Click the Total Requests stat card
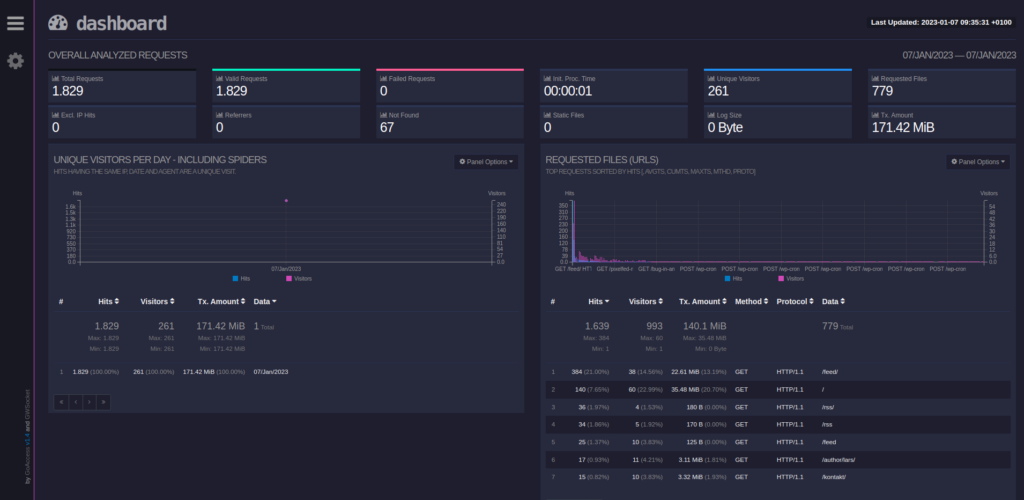This screenshot has width=1024, height=500. (x=122, y=86)
